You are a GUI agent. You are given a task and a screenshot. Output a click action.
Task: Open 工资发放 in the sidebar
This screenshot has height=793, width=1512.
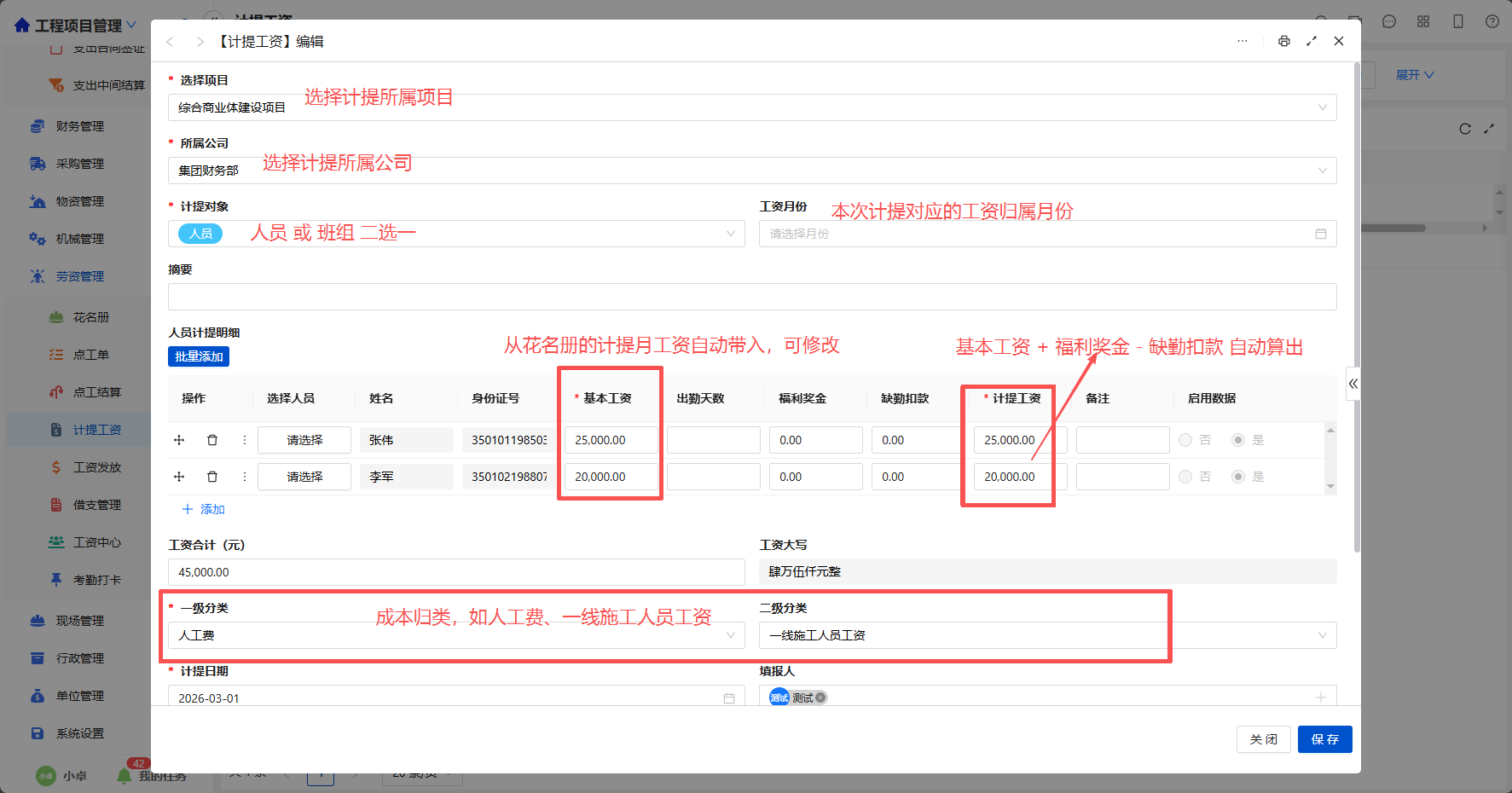tap(96, 467)
